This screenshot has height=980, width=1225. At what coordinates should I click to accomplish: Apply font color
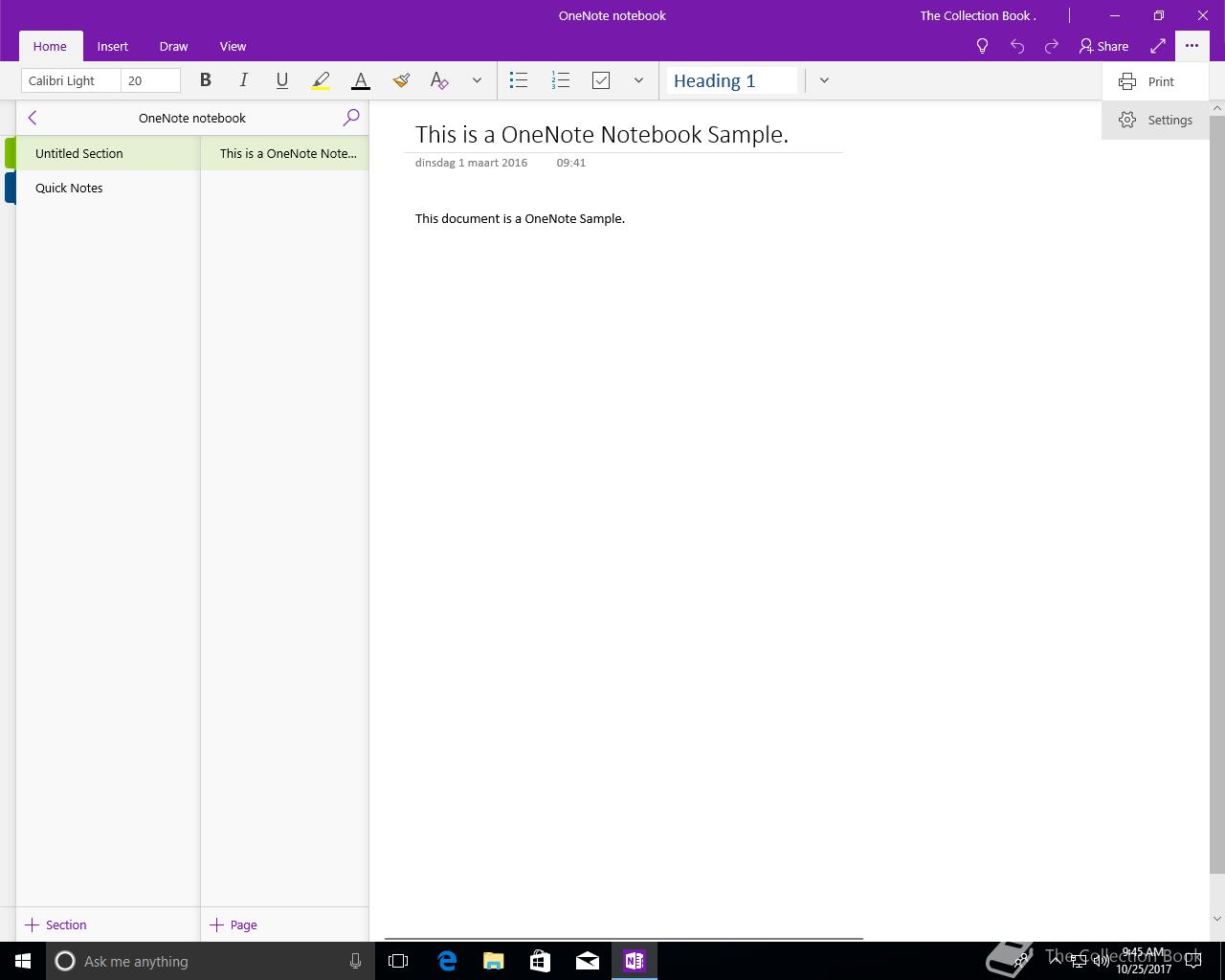(361, 80)
